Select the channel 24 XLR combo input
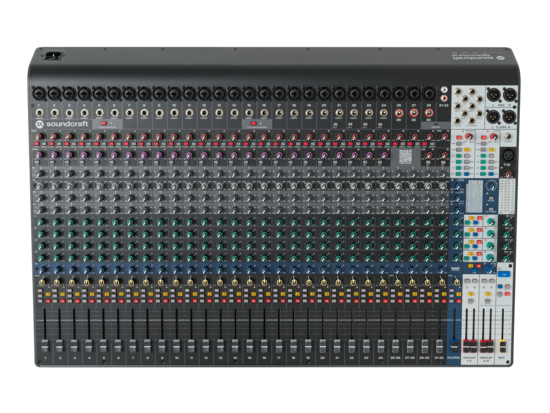550x413 pixels. 384,94
